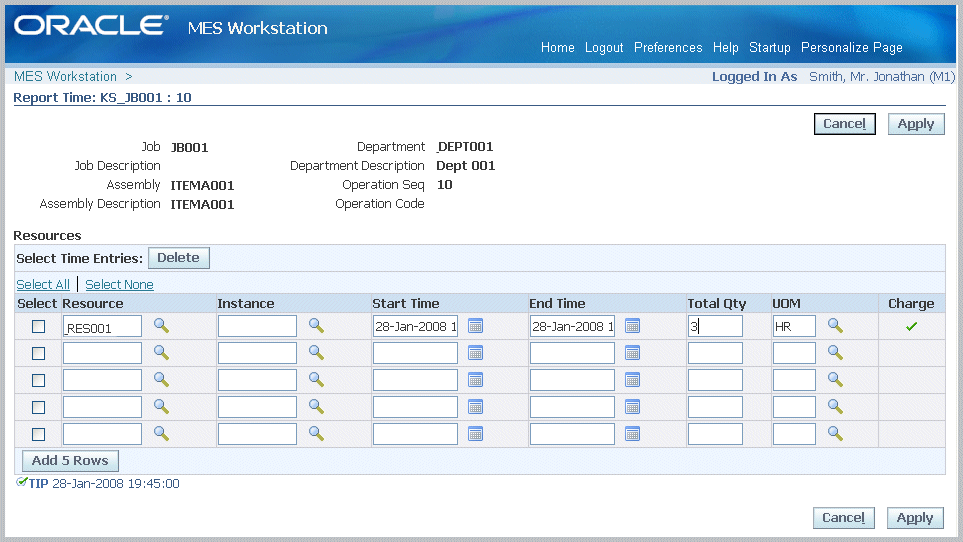Click the Add 5 Rows button

pyautogui.click(x=70, y=460)
